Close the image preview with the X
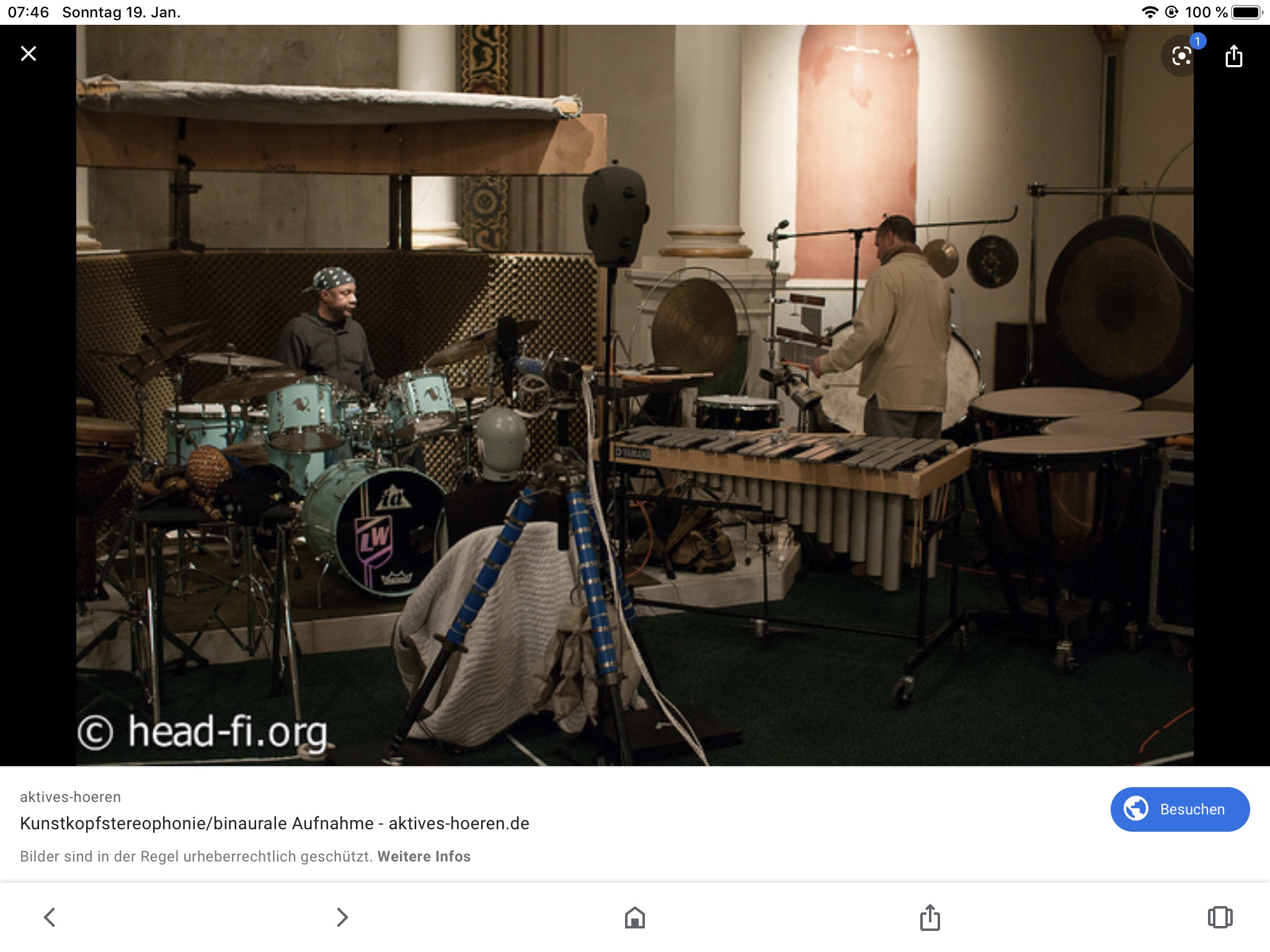This screenshot has width=1270, height=952. pyautogui.click(x=29, y=54)
